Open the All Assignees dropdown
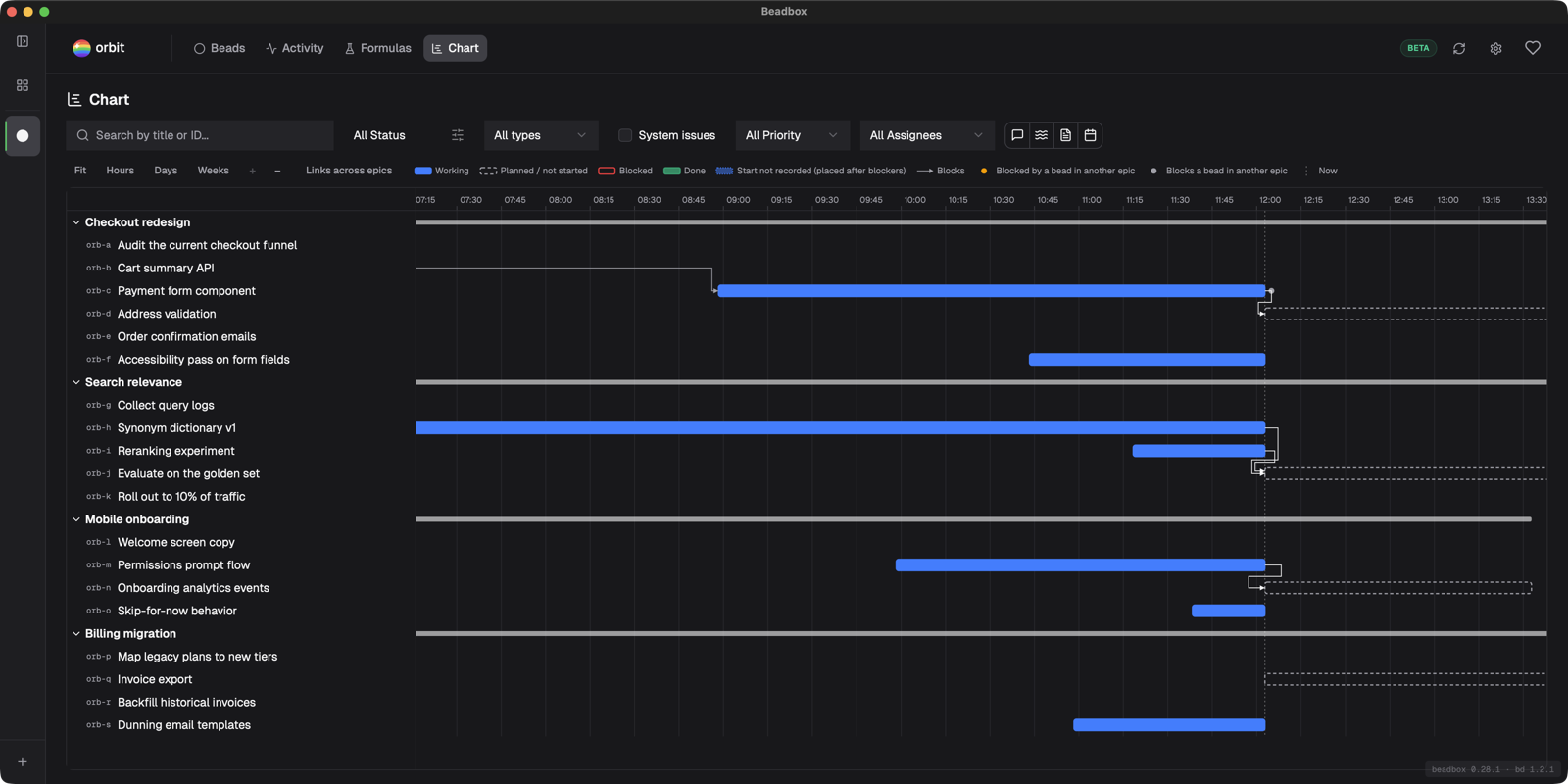1568x784 pixels. [x=926, y=135]
